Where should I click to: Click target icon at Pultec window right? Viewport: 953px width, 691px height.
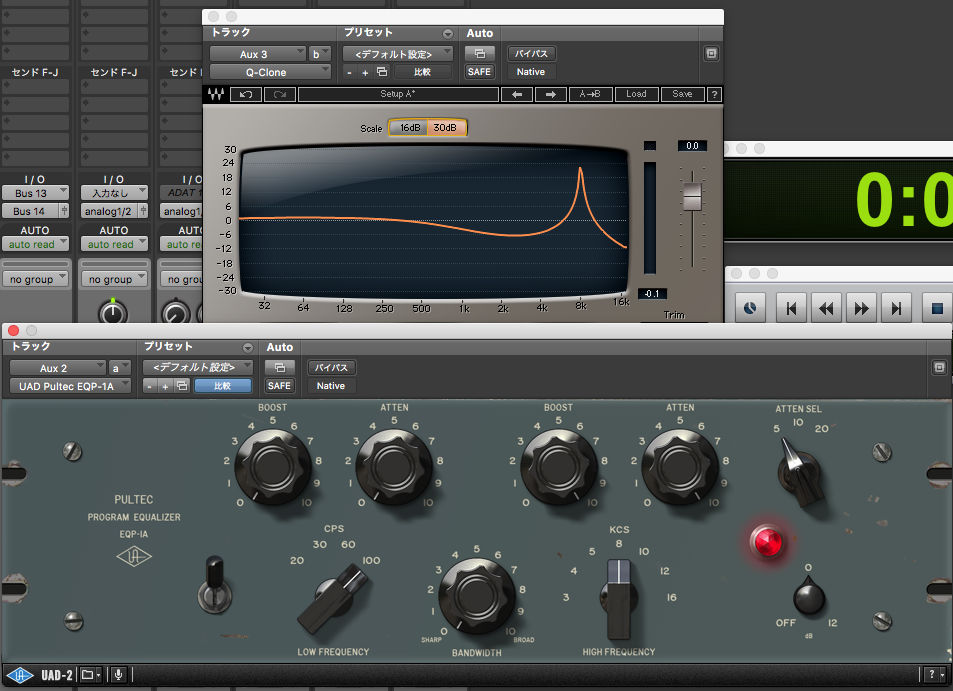939,367
